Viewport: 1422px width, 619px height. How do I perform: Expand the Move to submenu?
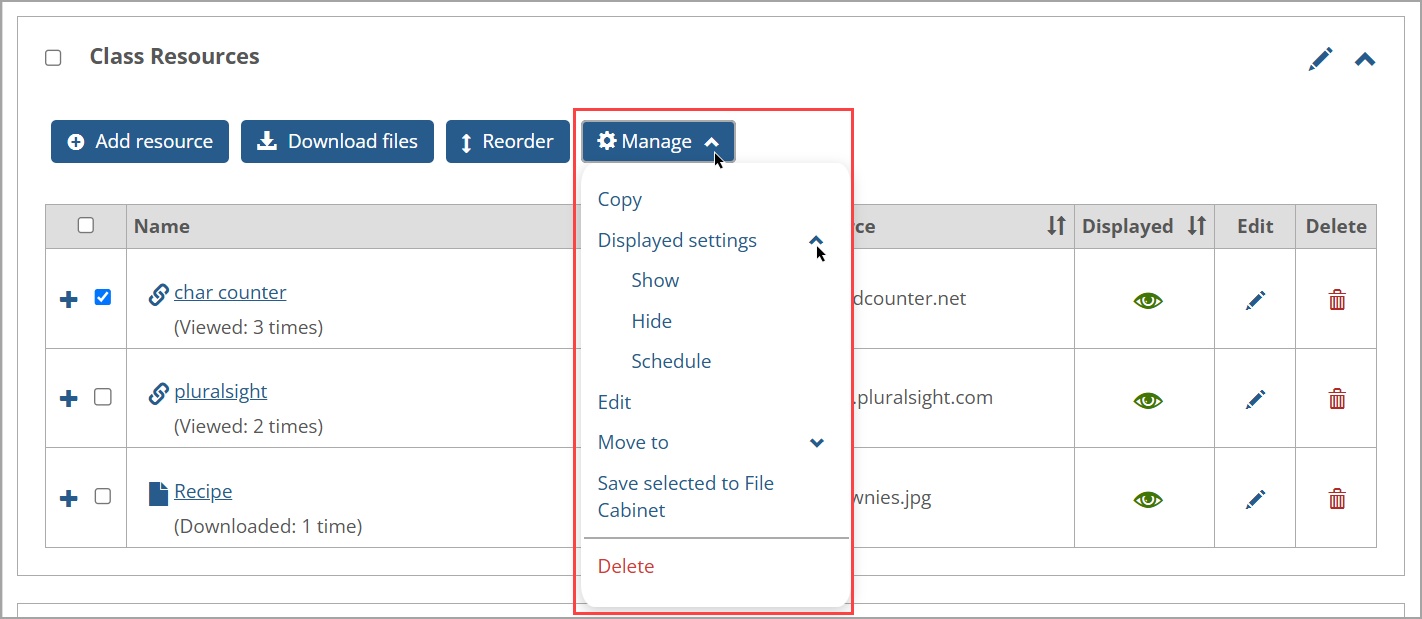pos(817,442)
